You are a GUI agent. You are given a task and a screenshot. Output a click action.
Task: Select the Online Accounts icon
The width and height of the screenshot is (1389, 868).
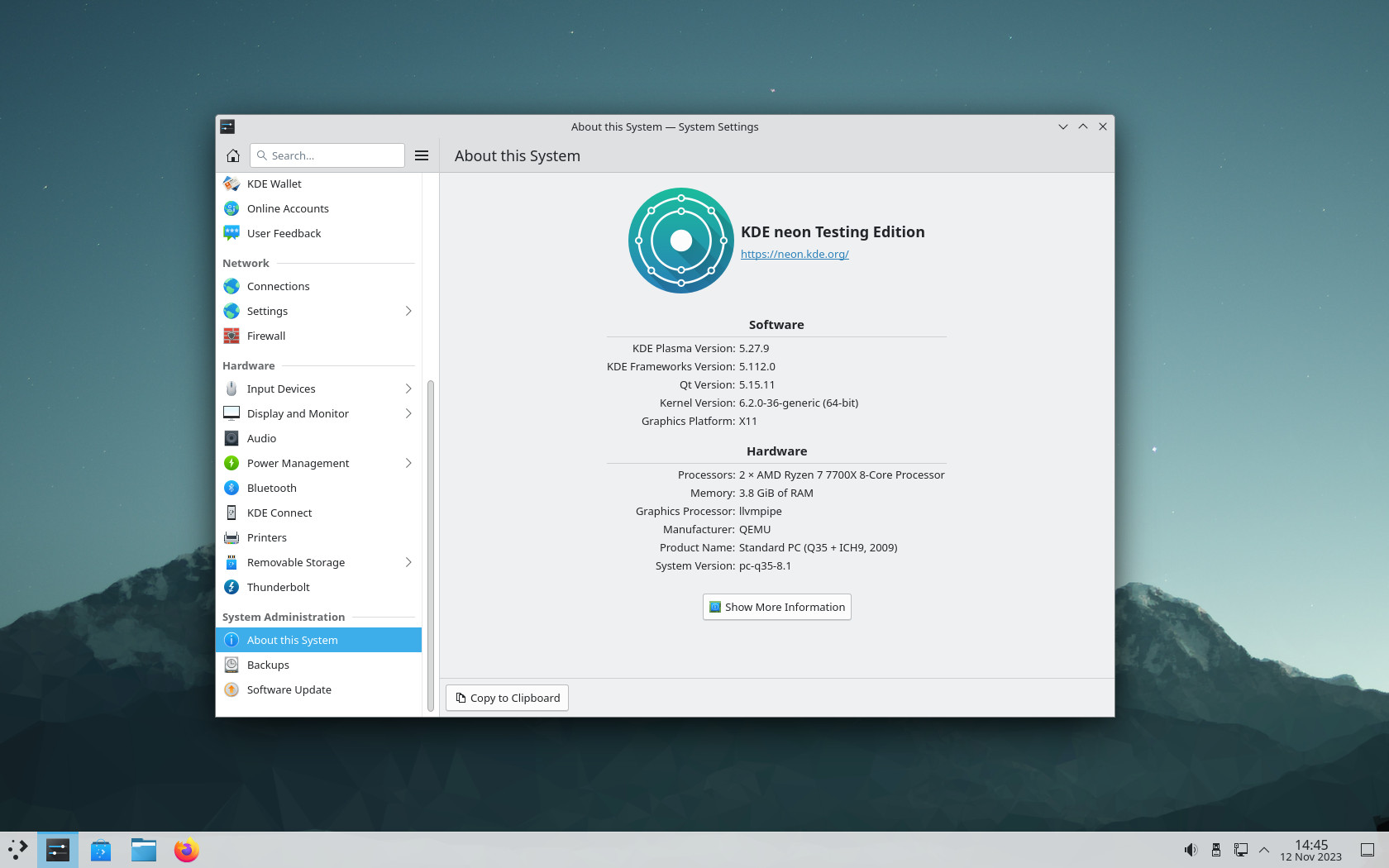231,208
